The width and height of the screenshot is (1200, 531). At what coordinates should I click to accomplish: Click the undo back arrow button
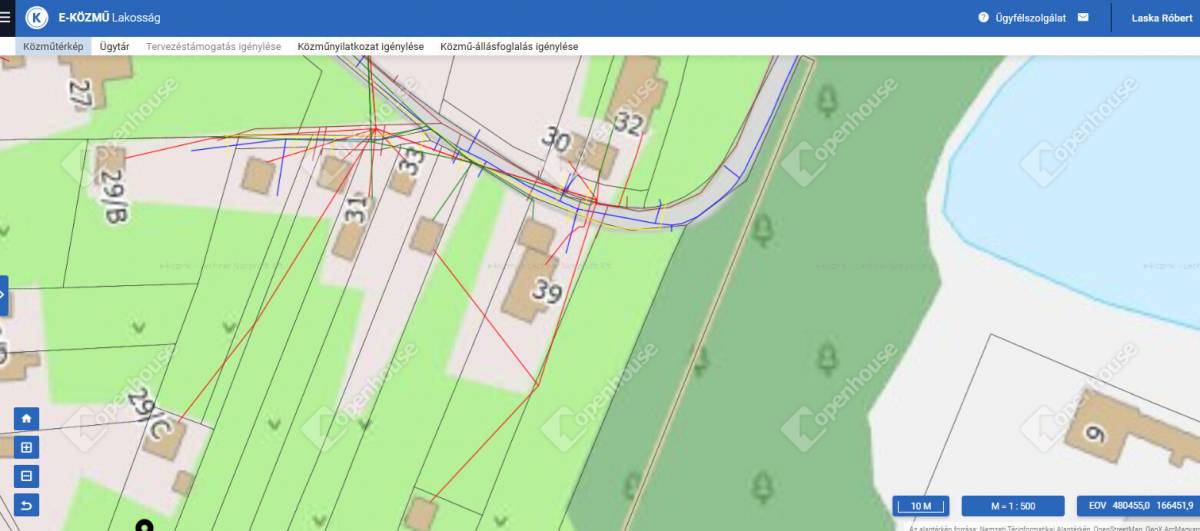[27, 505]
